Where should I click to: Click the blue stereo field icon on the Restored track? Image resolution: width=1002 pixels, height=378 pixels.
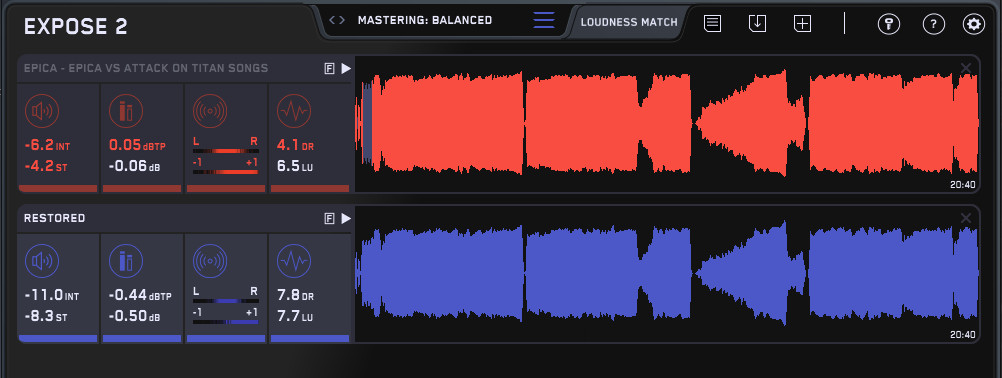click(x=210, y=261)
